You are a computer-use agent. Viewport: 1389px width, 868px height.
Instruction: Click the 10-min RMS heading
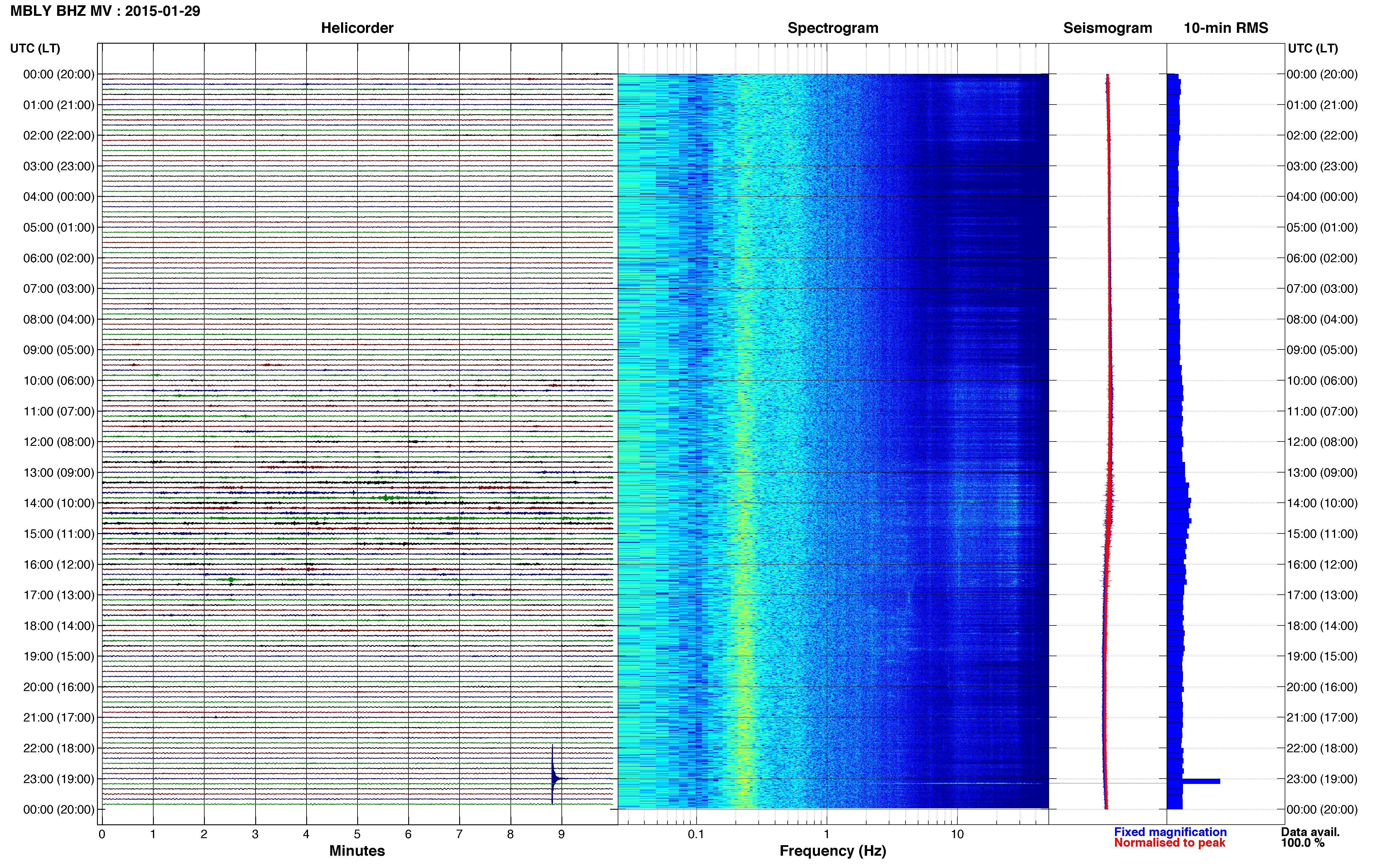pyautogui.click(x=1226, y=28)
